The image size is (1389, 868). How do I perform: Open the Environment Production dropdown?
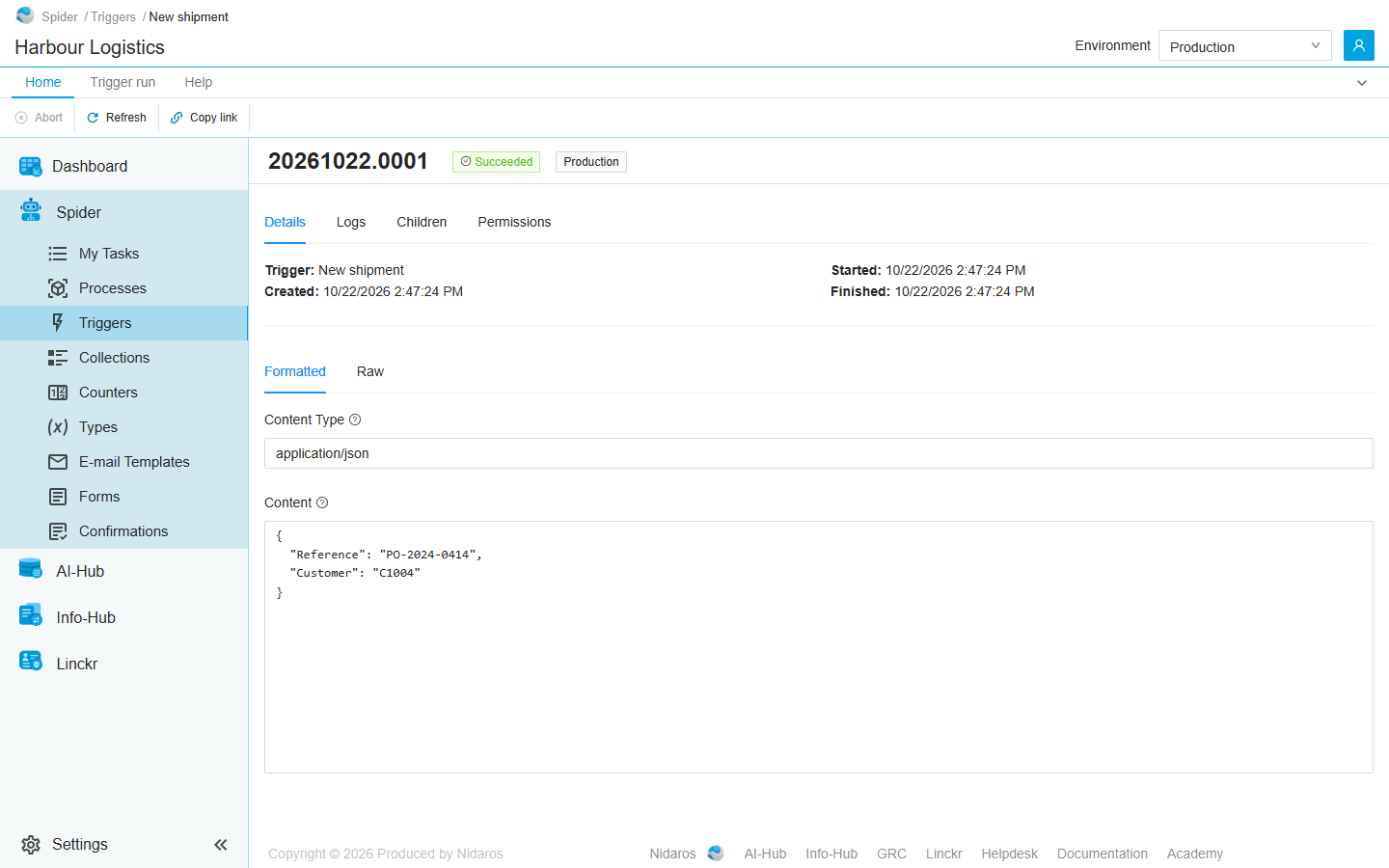click(1244, 45)
